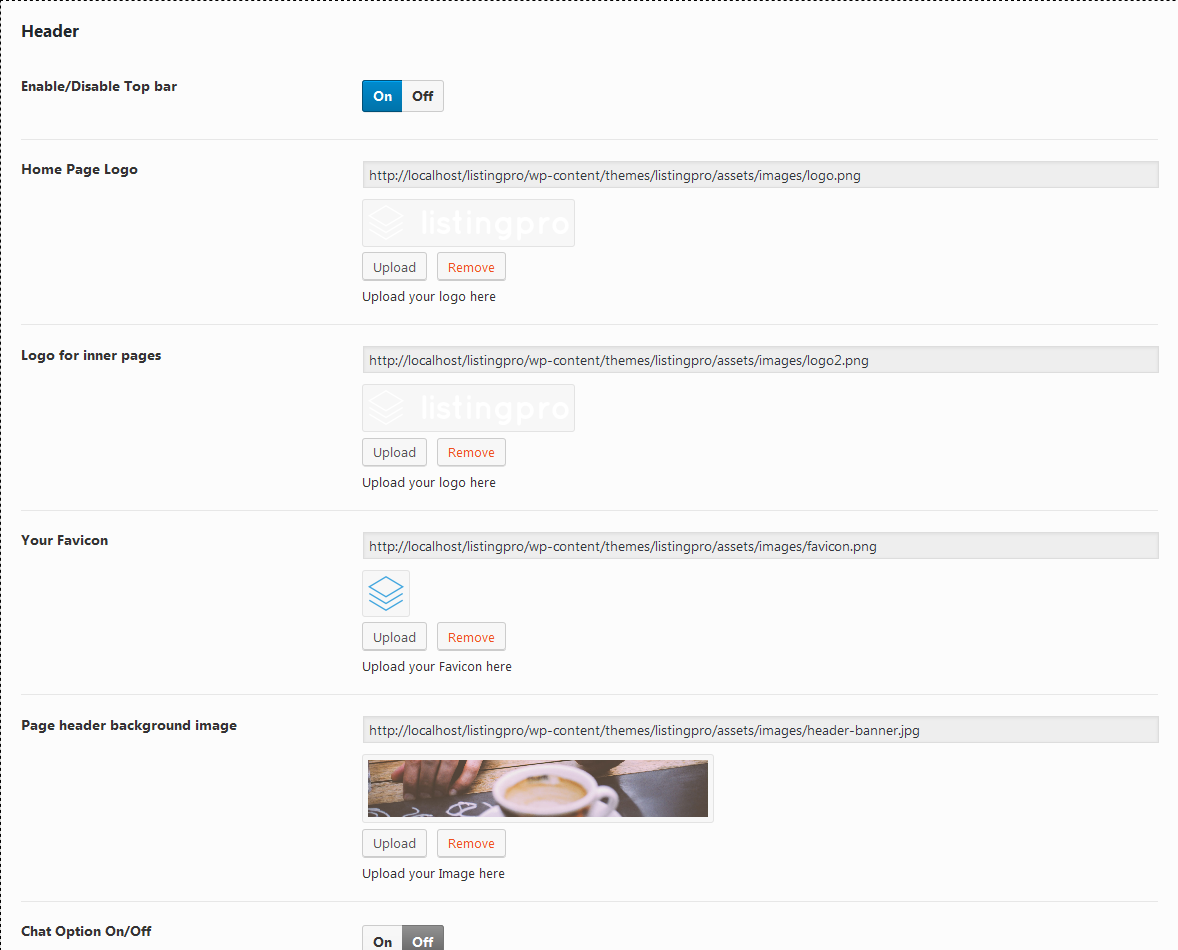Set Chat Option to Off
Screen dimensions: 1178x950
click(422, 940)
